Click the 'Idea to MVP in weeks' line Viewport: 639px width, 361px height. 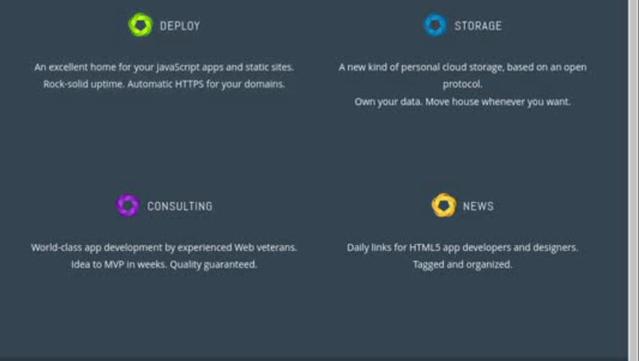[x=119, y=264]
